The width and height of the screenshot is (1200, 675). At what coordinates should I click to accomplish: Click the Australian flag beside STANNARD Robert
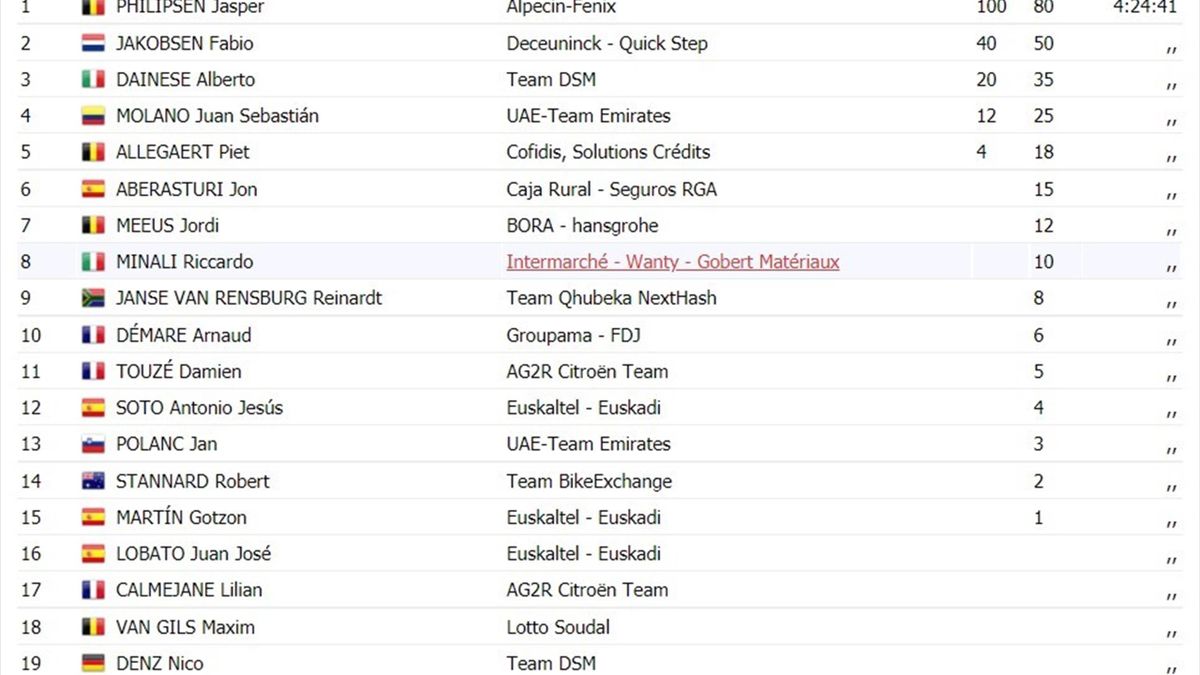93,481
